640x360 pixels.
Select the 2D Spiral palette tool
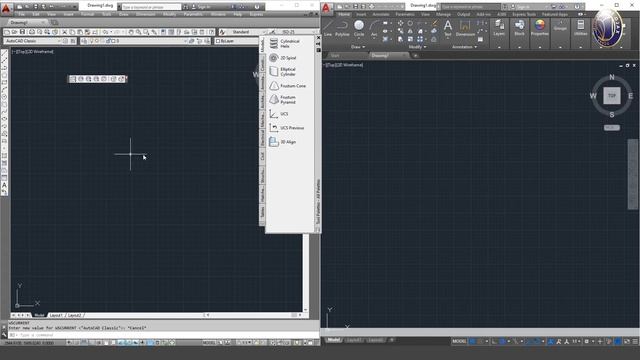283,58
